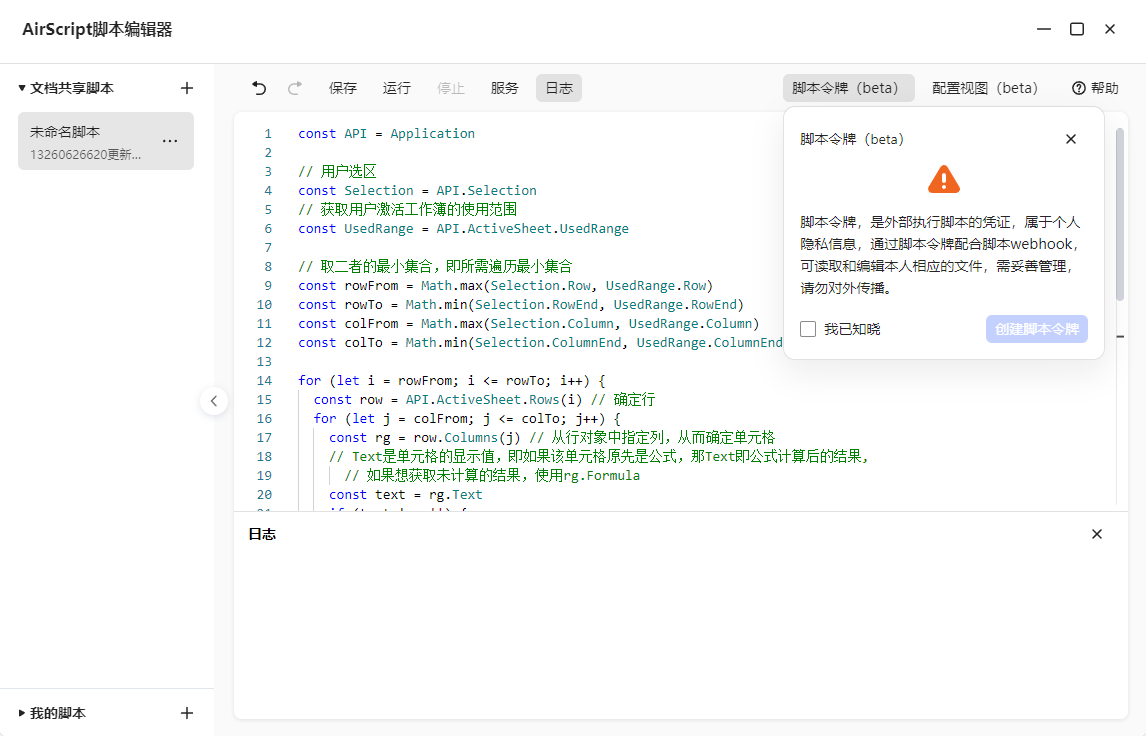The height and width of the screenshot is (736, 1146).
Task: Close the 日志 log panel
Action: [x=1097, y=534]
